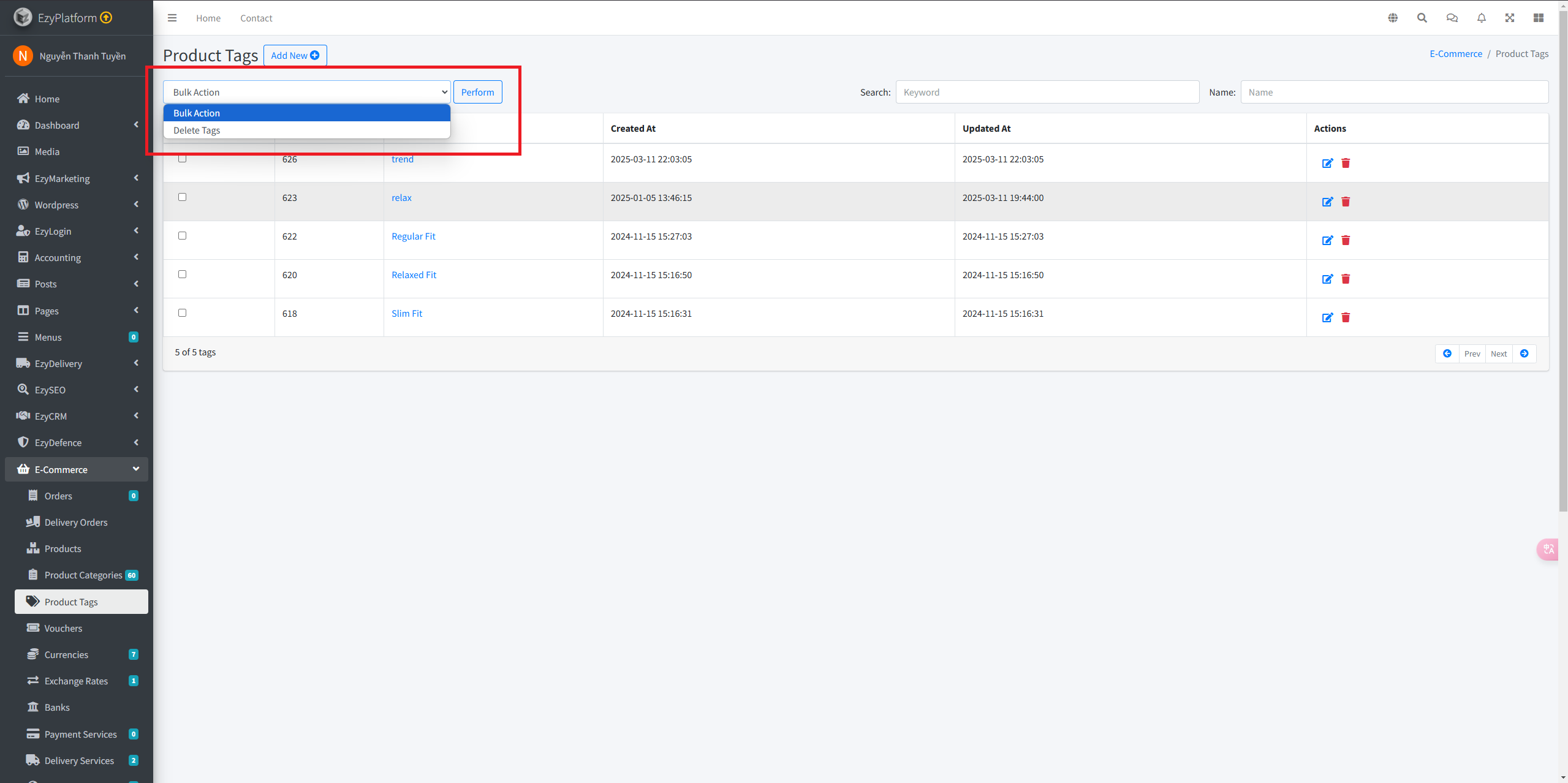1568x783 pixels.
Task: Tick checkbox for tag 618 Slim Fit
Action: 182,313
